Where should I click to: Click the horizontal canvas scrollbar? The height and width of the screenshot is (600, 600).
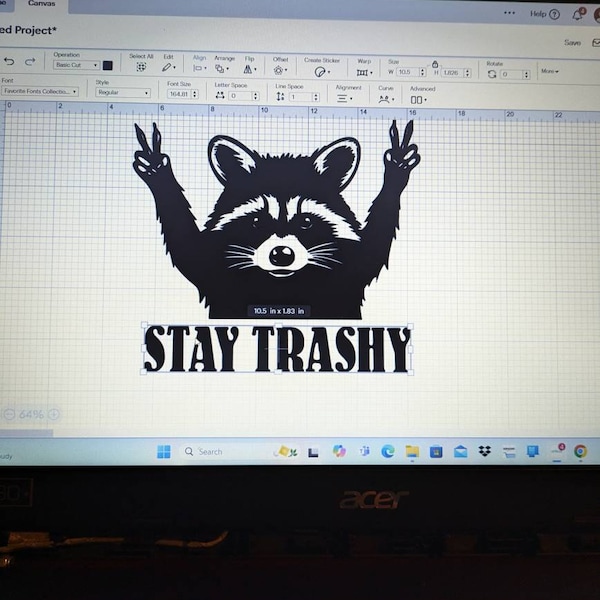click(x=26, y=433)
